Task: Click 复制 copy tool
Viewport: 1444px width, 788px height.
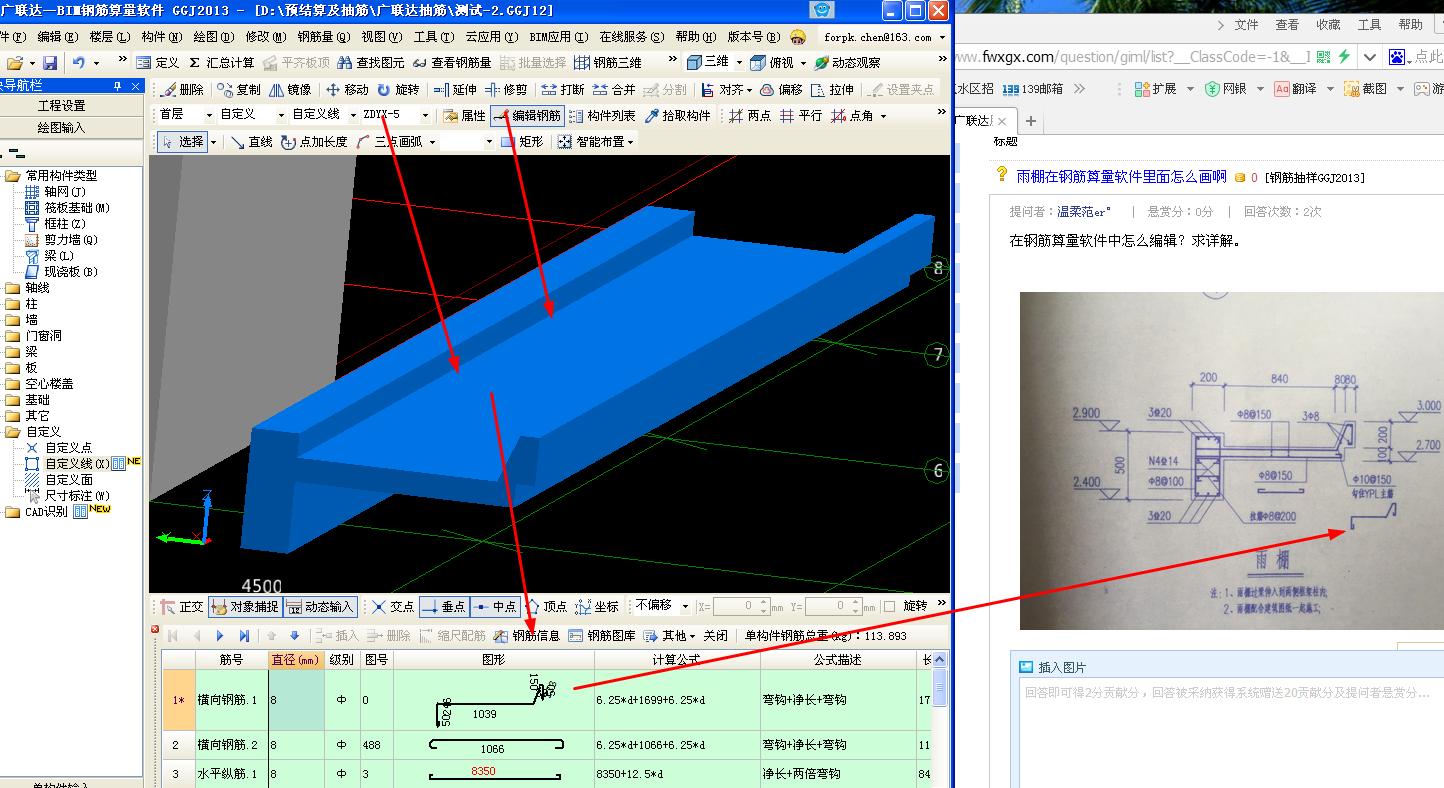Action: coord(239,89)
